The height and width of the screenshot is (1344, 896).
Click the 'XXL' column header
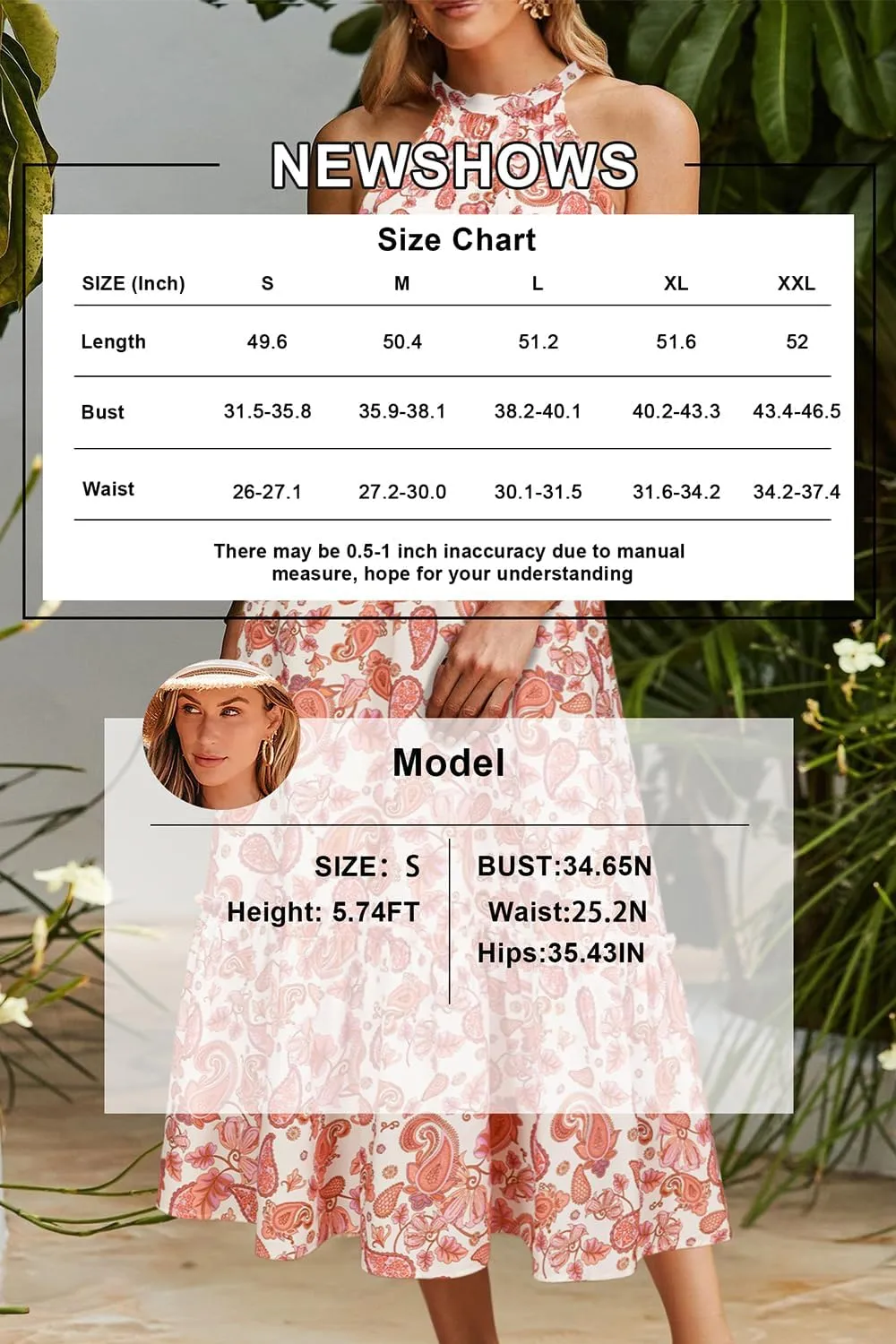(797, 283)
